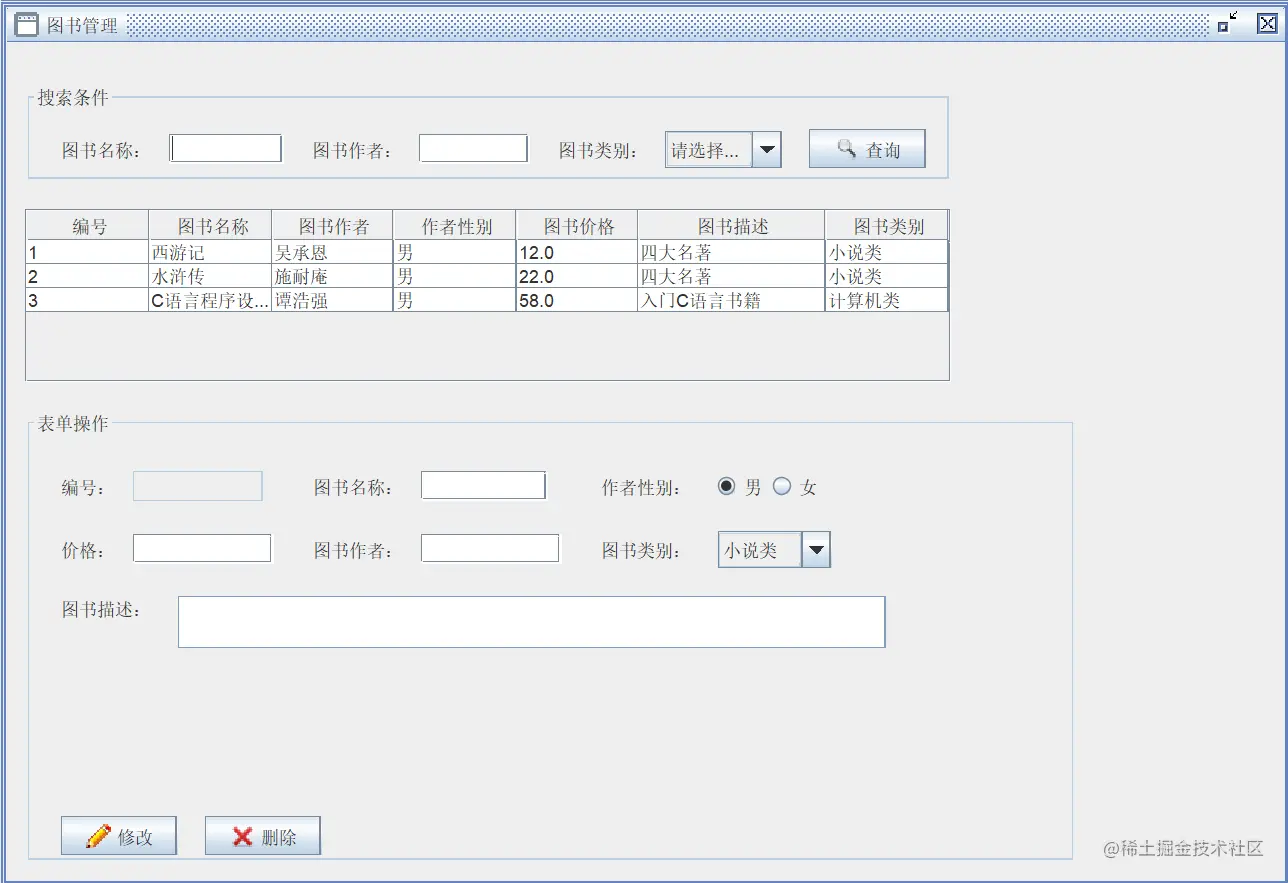Click the 删除 delete button
The width and height of the screenshot is (1288, 883).
[263, 836]
